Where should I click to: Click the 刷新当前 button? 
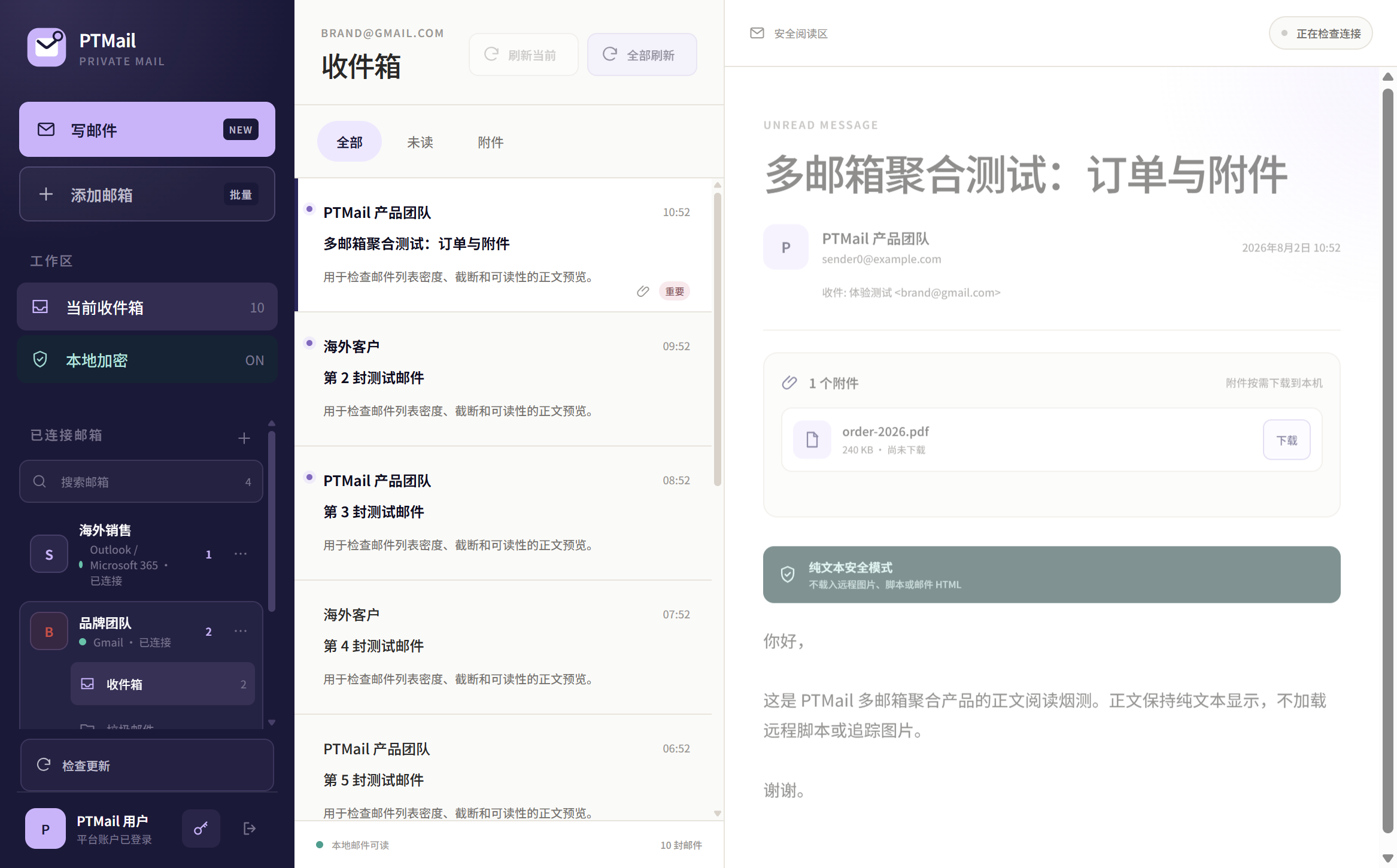point(523,54)
